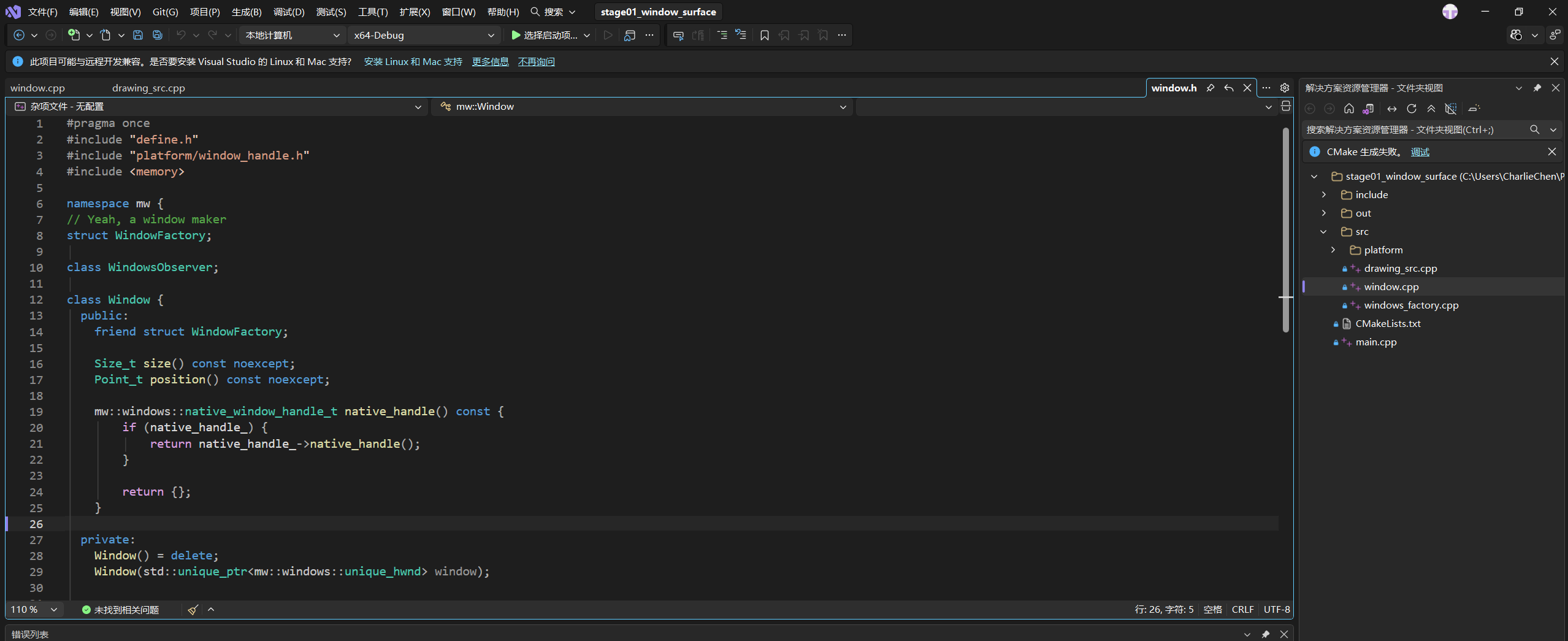
Task: Click the code cleanup brush icon
Action: [x=193, y=610]
